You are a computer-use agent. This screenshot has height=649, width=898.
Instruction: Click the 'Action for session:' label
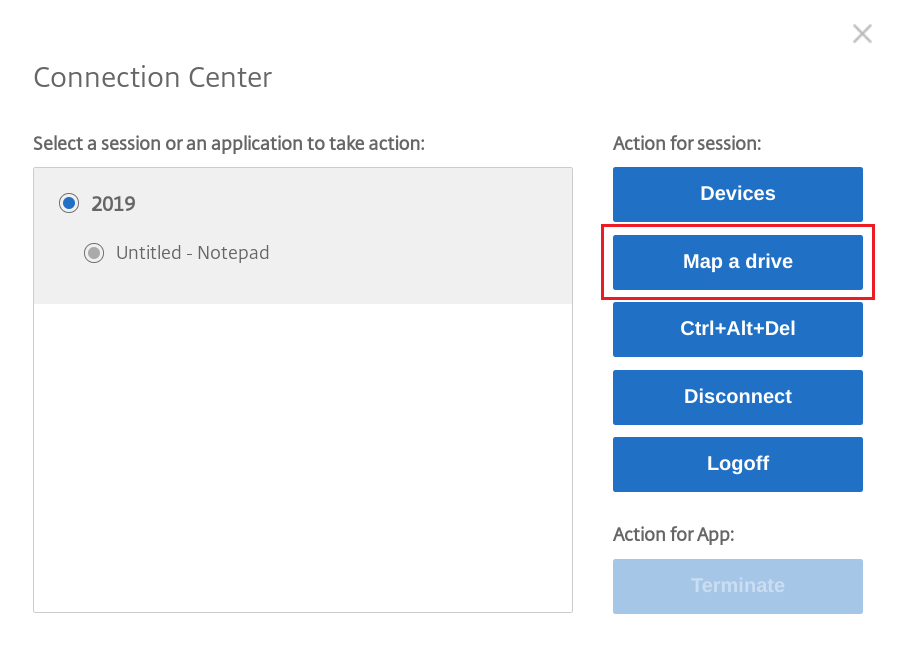687,143
